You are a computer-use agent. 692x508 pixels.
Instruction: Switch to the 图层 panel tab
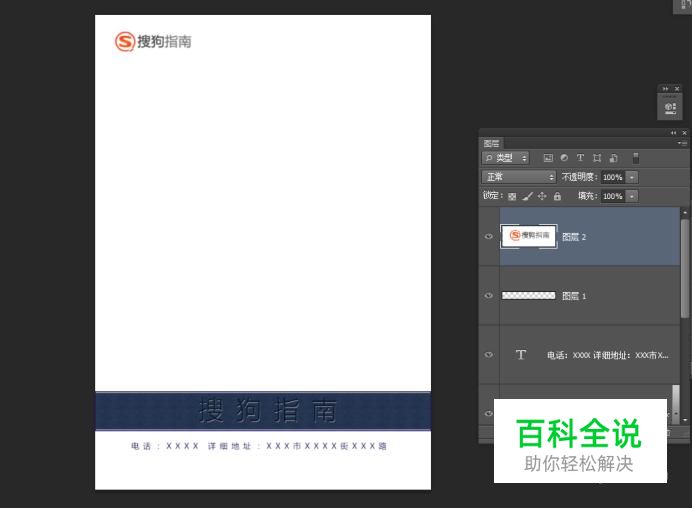click(x=491, y=143)
